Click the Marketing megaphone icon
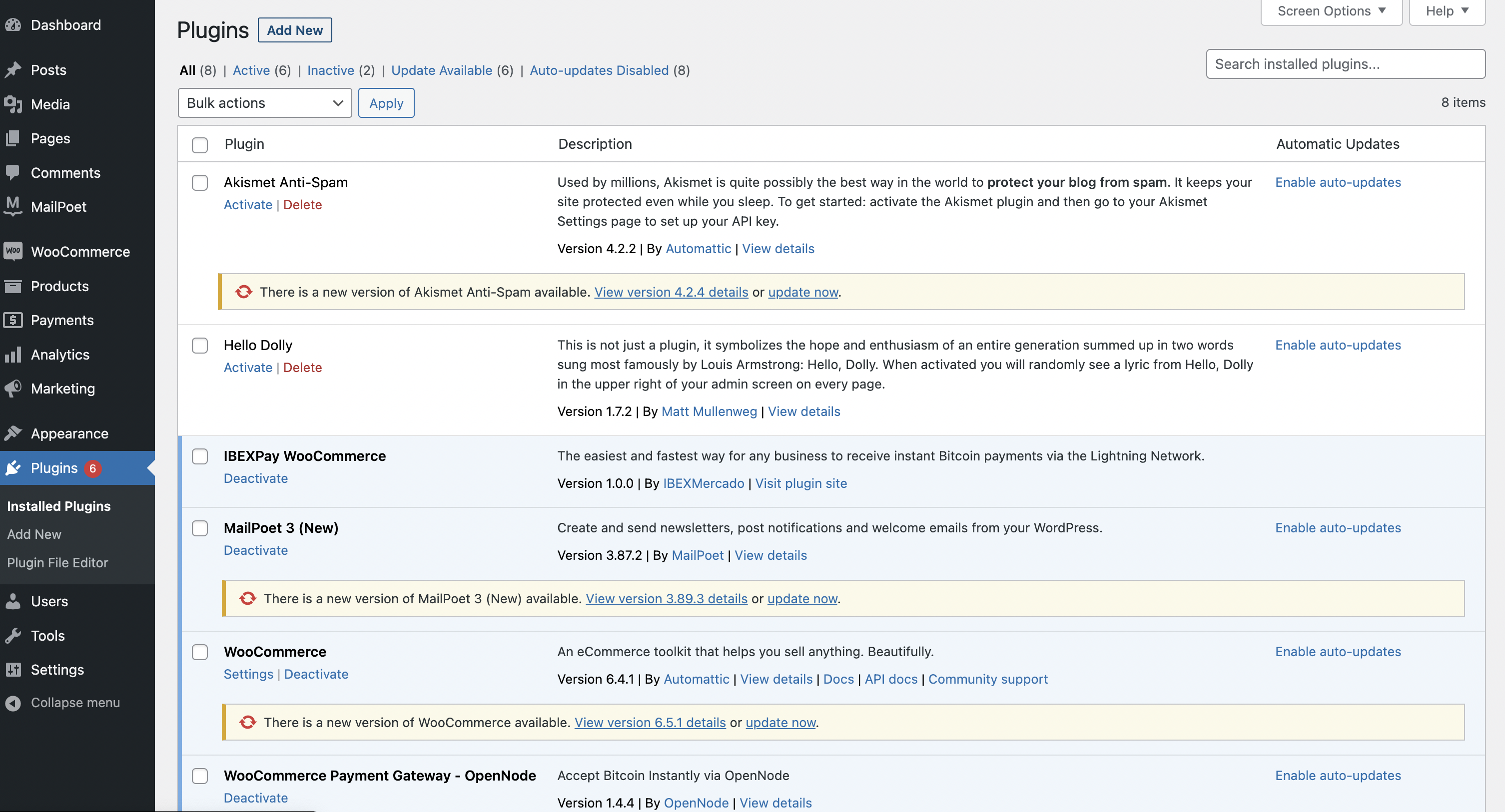 point(13,389)
